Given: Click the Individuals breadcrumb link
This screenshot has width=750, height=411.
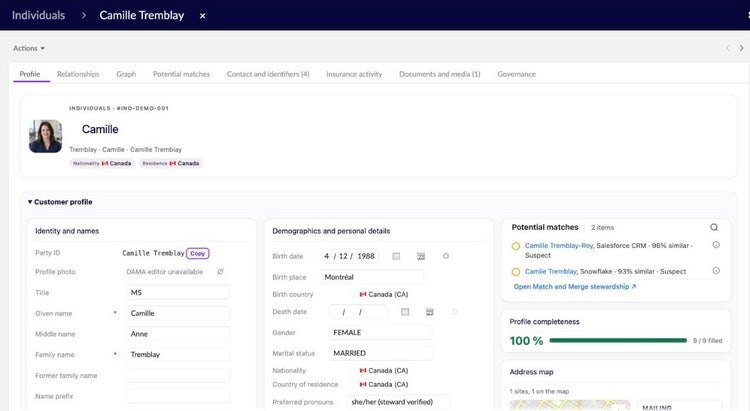Looking at the screenshot, I should click(38, 15).
